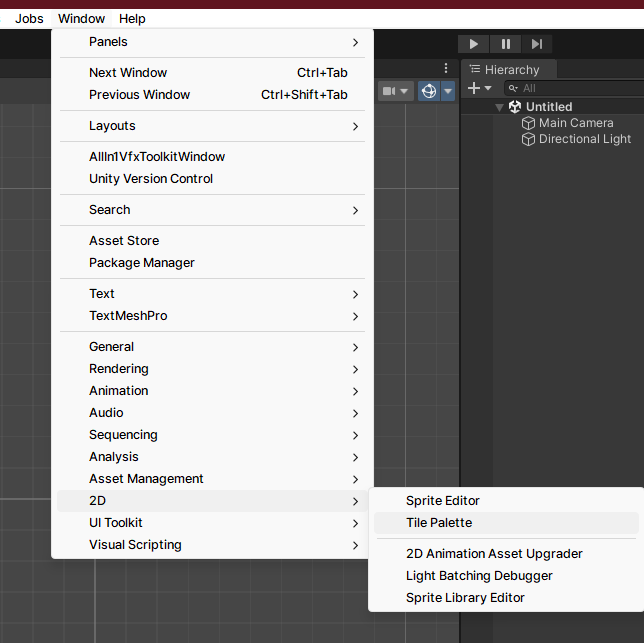Open AllIn1VfxToolkitWindow from the menu
The width and height of the screenshot is (644, 643).
[x=212, y=157]
